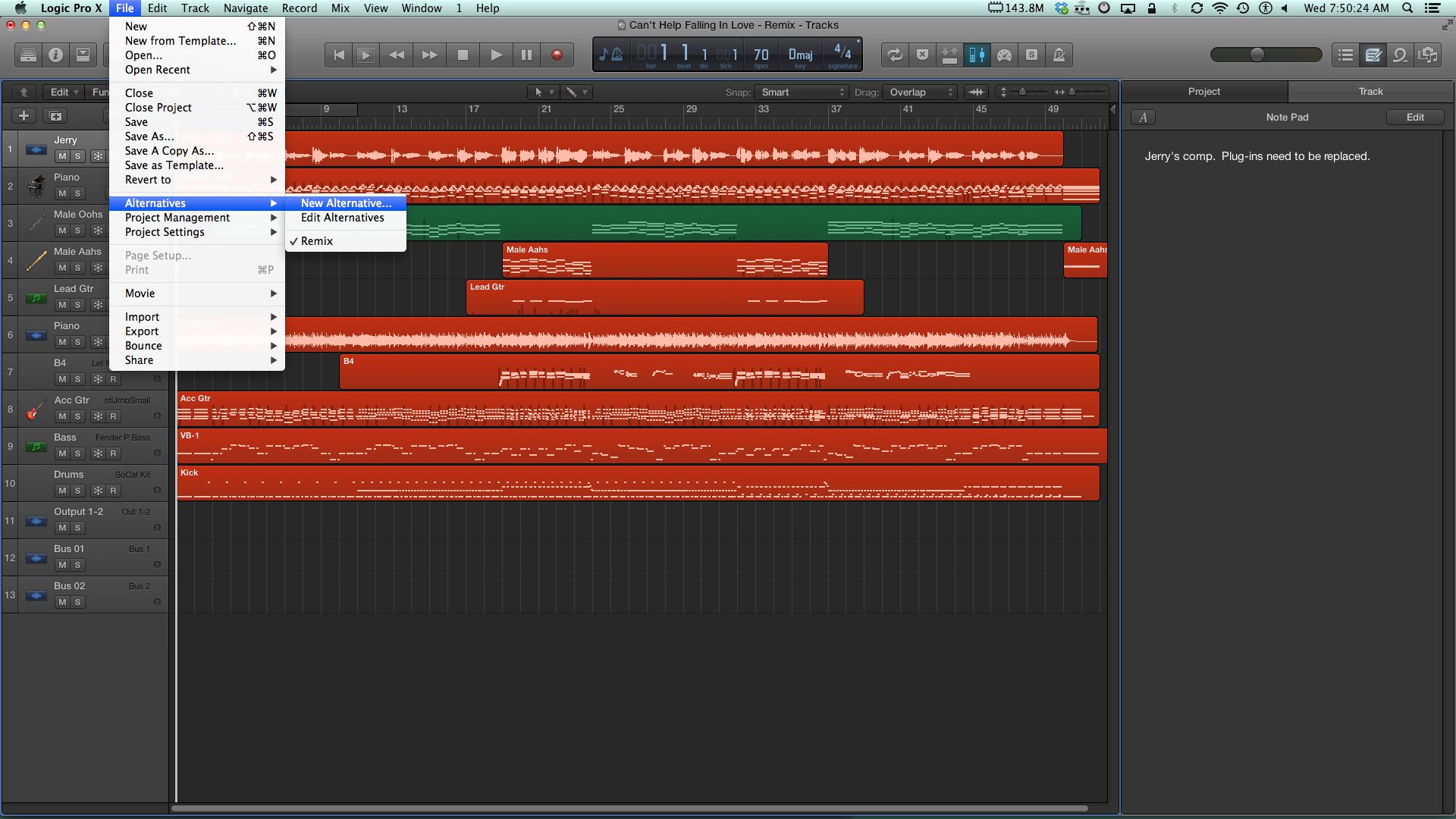This screenshot has height=819, width=1456.
Task: Enable record on Acc Gtr track
Action: pyautogui.click(x=113, y=416)
